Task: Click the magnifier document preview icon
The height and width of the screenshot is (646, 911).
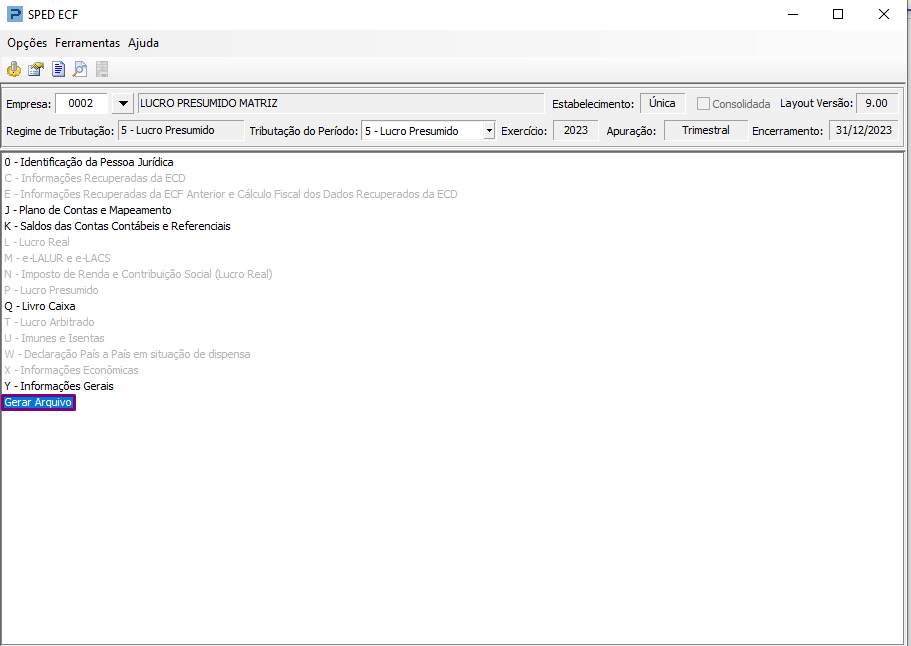Action: point(80,70)
